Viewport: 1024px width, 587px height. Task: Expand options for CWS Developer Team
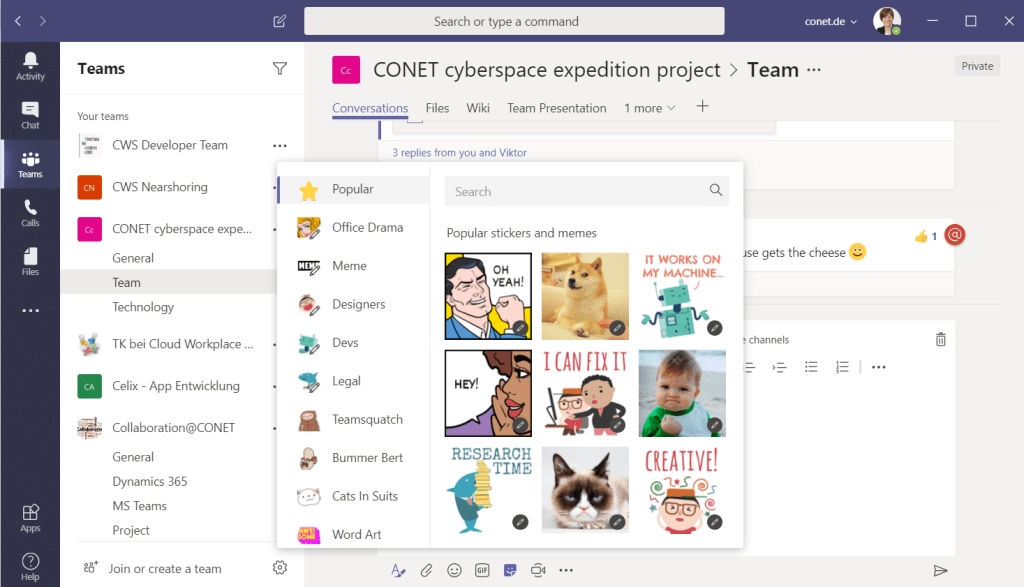[x=279, y=146]
